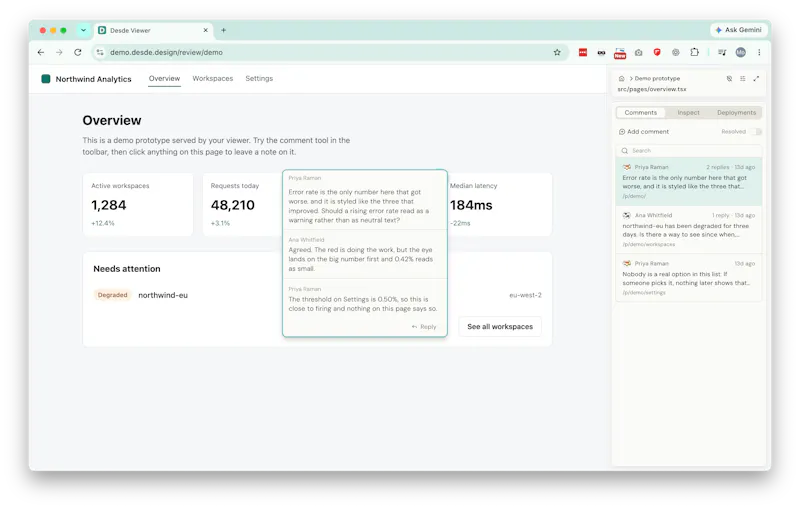Click the Needs attention heading
The width and height of the screenshot is (800, 509).
click(x=127, y=269)
